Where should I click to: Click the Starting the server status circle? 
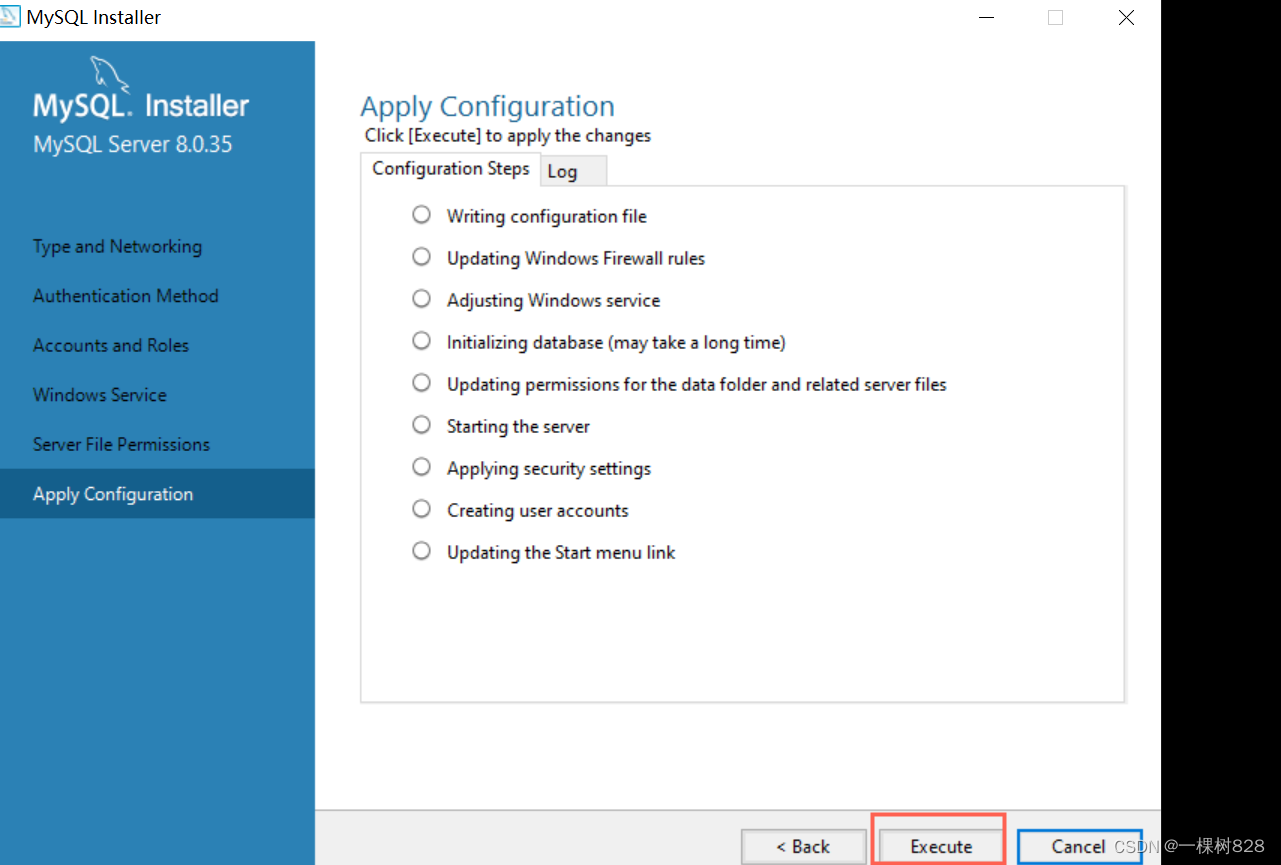[x=422, y=425]
